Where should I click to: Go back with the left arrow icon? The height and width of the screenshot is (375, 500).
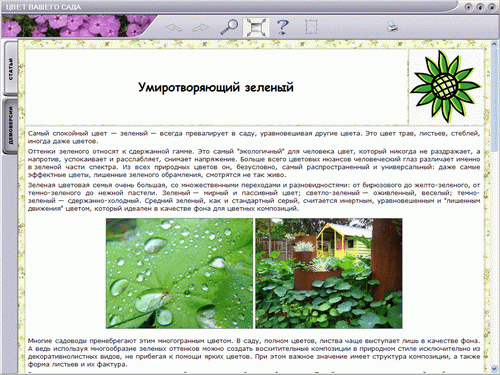tap(174, 28)
